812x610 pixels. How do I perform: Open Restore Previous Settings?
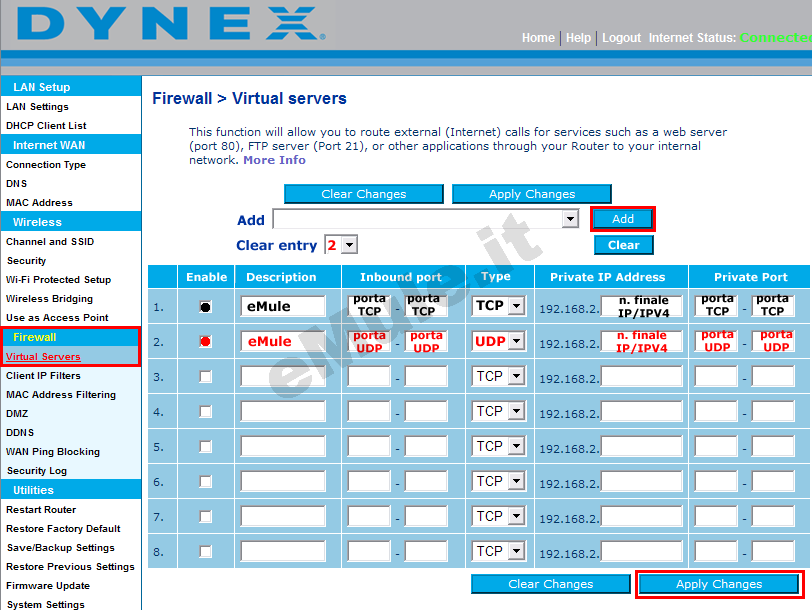pos(70,567)
